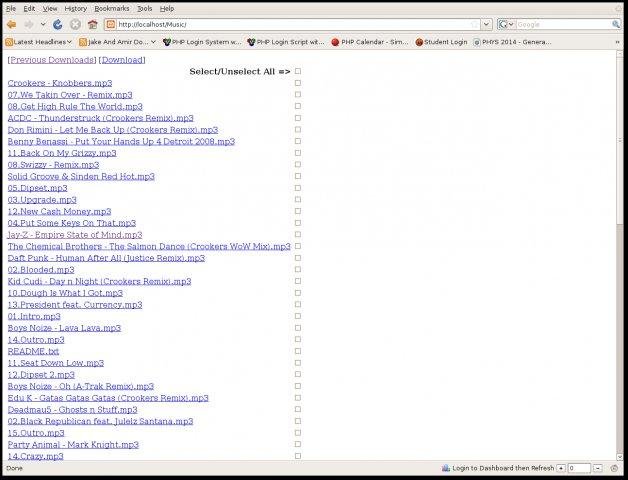Click the Login to Dashboard then Refresh text
This screenshot has width=628, height=480.
503,468
